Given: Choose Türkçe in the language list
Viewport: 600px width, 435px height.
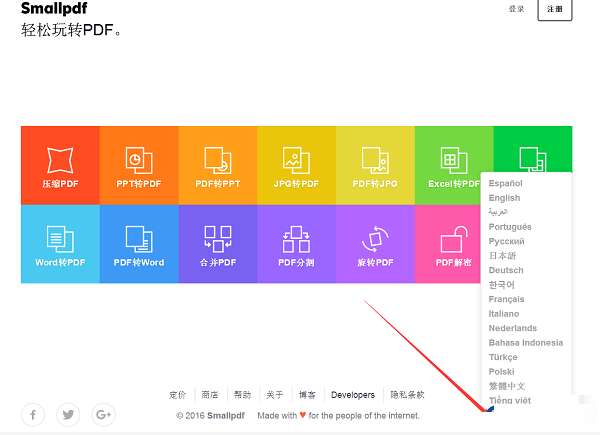Looking at the screenshot, I should click(x=503, y=357).
